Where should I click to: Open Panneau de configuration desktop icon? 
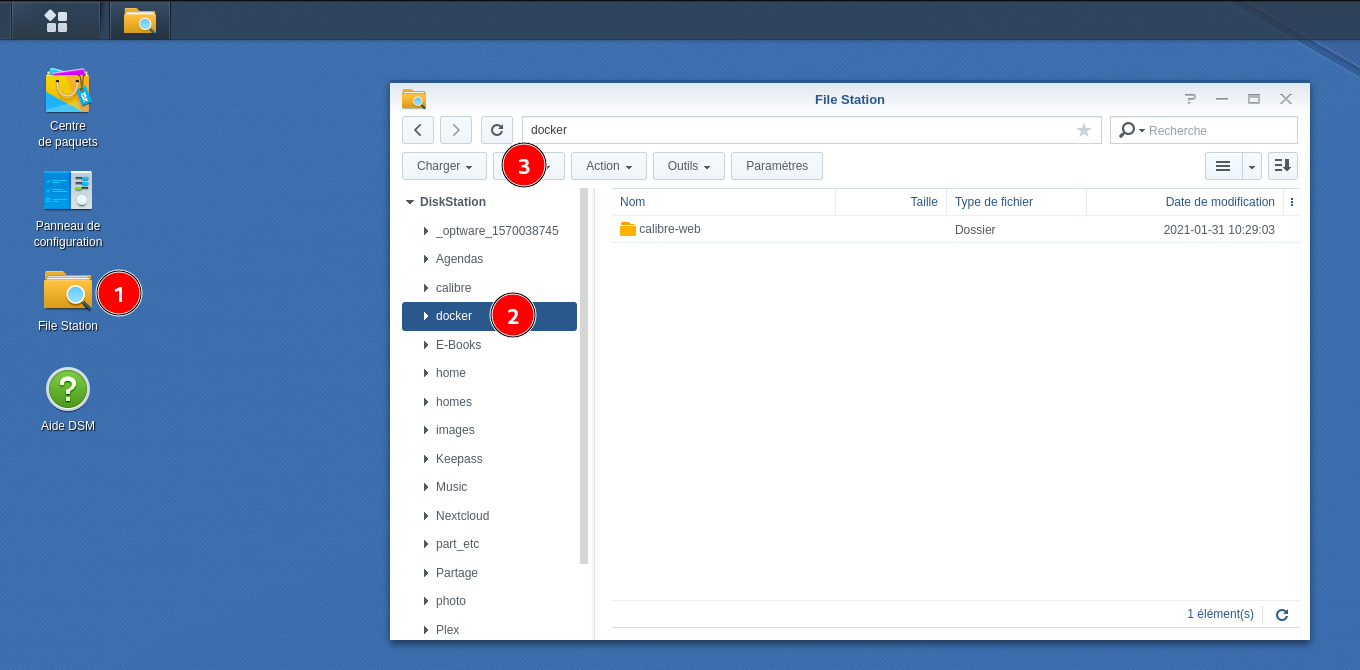pos(67,191)
